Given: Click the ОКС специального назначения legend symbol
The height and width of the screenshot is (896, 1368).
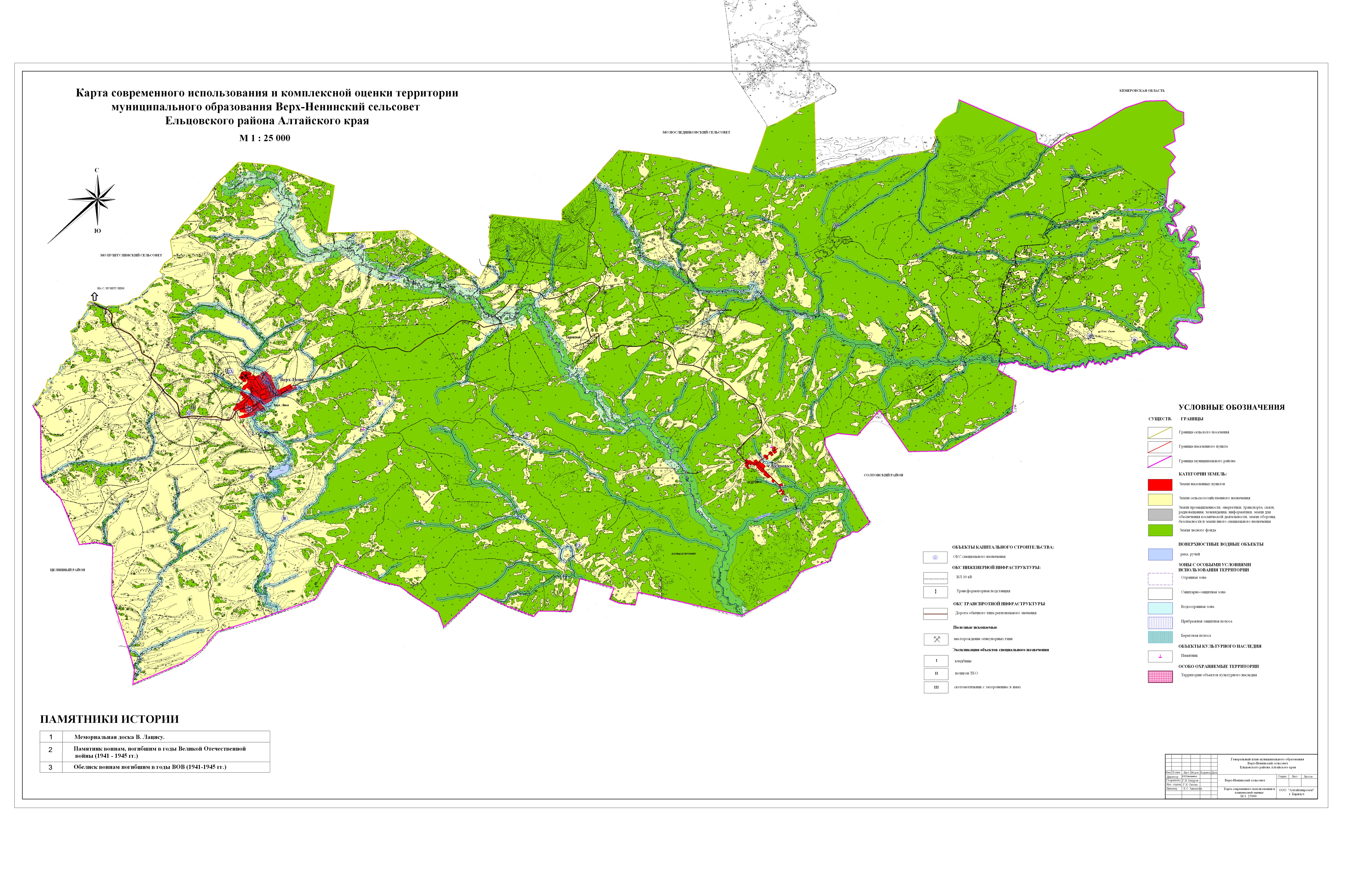Looking at the screenshot, I should click(x=935, y=557).
